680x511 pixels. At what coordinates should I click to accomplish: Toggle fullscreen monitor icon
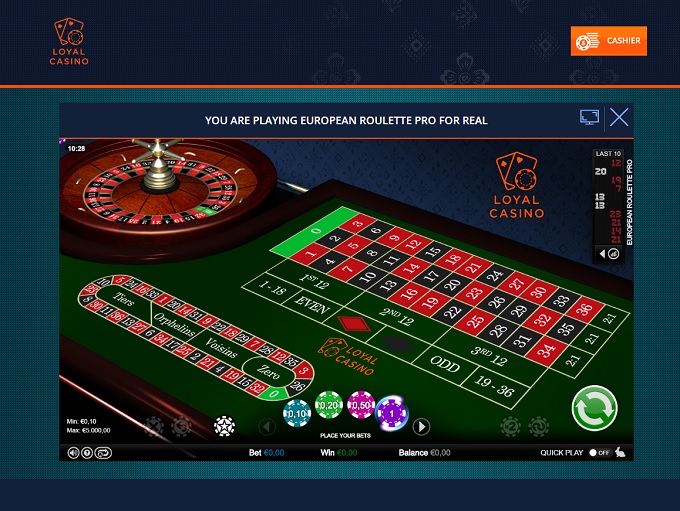(589, 117)
